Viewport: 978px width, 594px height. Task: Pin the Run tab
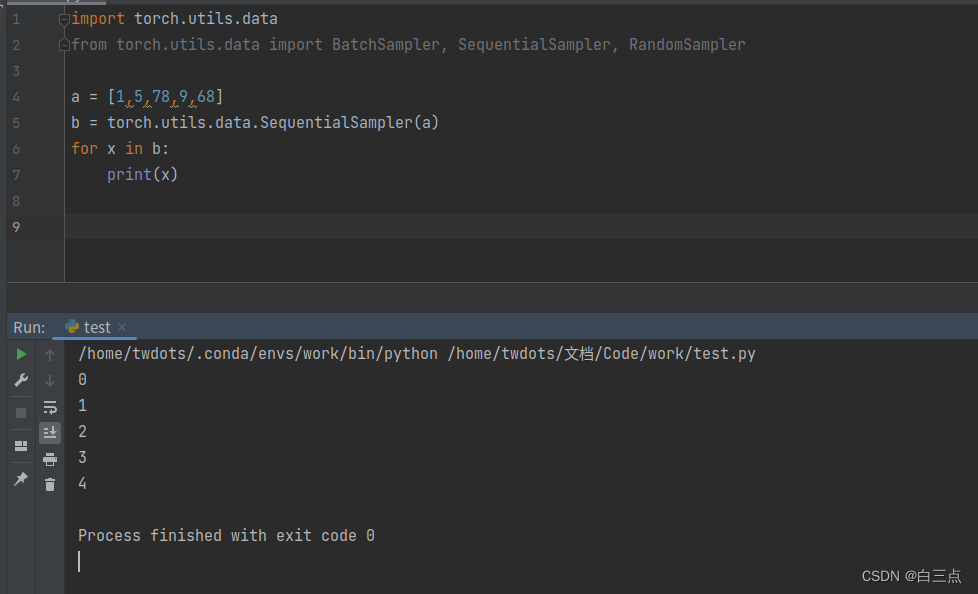(21, 479)
